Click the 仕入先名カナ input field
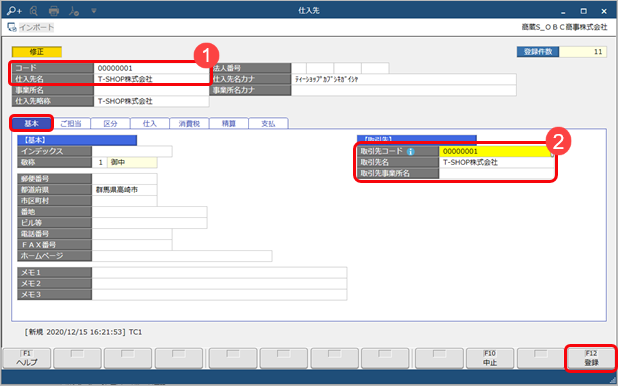This screenshot has width=618, height=386. (x=404, y=79)
